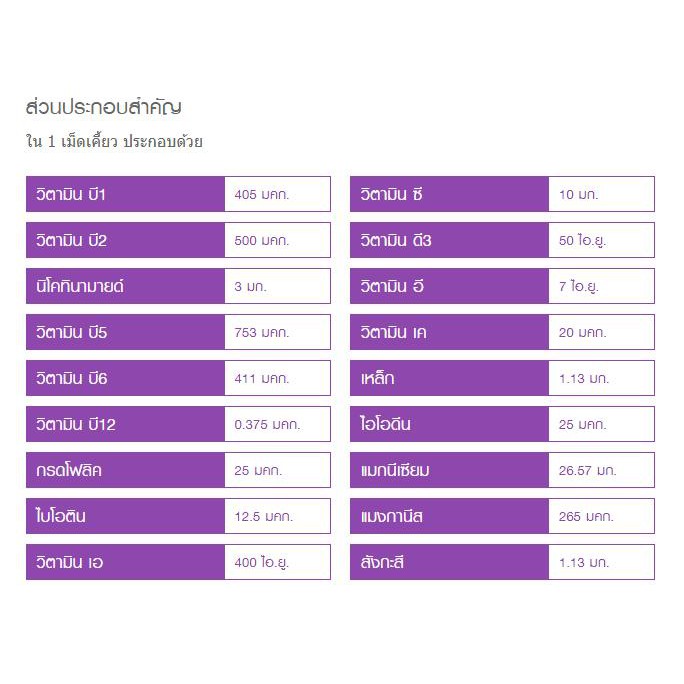This screenshot has width=684, height=684.
Task: Select the กรดโฟลิค label
Action: 125,470
